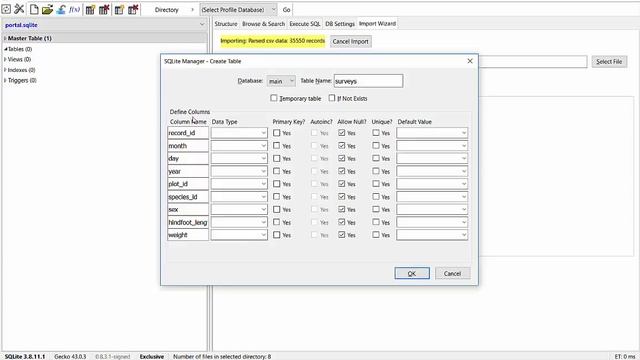Click the Connect Database folder icon
Screen dimensions: 640x360
(47, 9)
